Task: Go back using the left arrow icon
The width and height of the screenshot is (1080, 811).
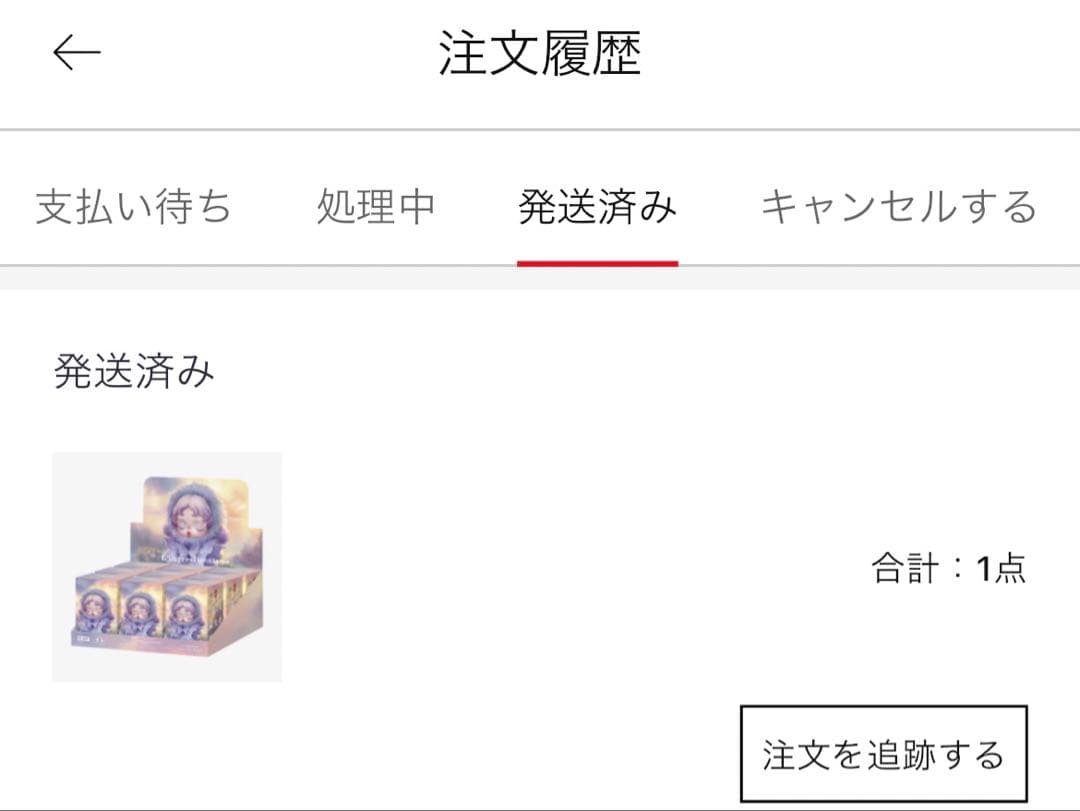Action: (x=76, y=53)
